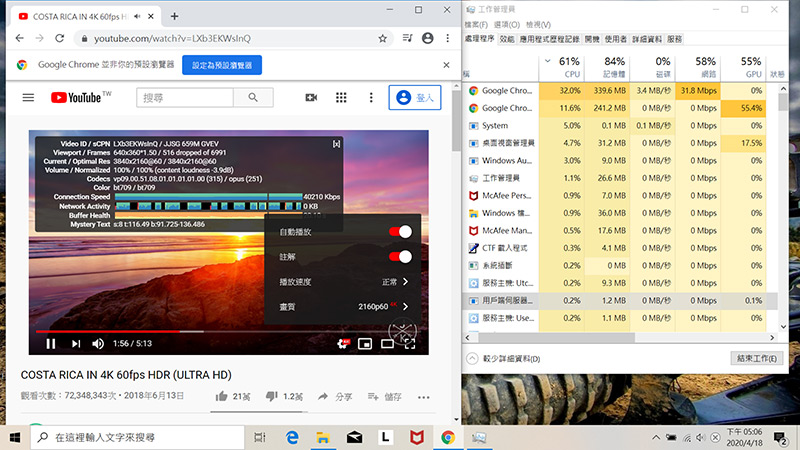Open Chrome profile avatar icon
Screen dimensions: 800x450
tap(428, 38)
